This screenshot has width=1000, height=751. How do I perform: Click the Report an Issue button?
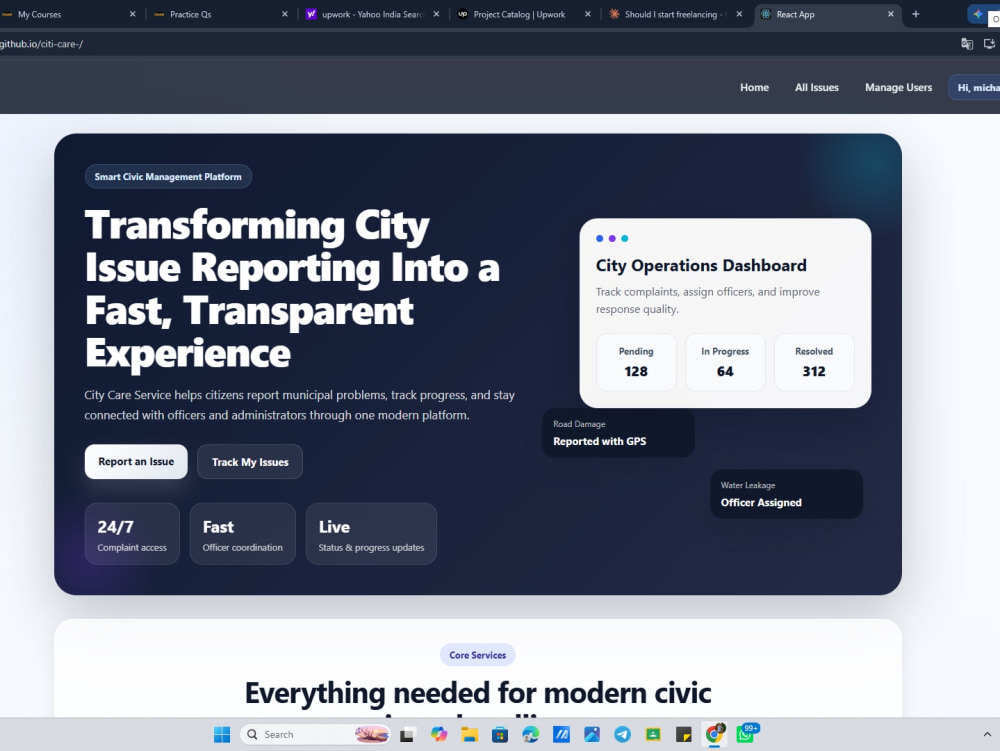pyautogui.click(x=136, y=462)
